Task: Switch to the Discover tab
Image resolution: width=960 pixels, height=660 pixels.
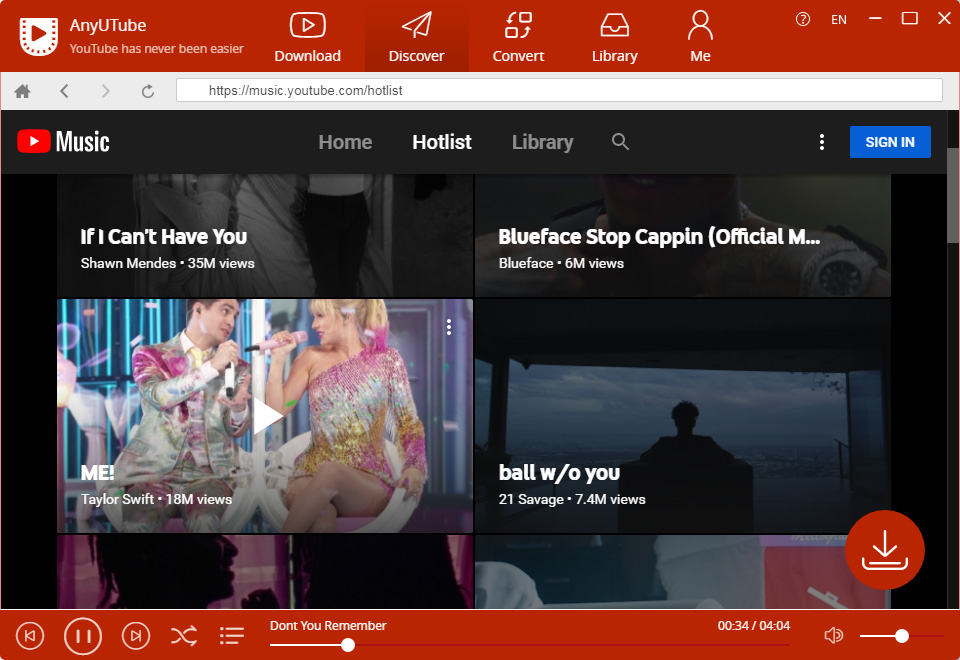Action: 416,37
